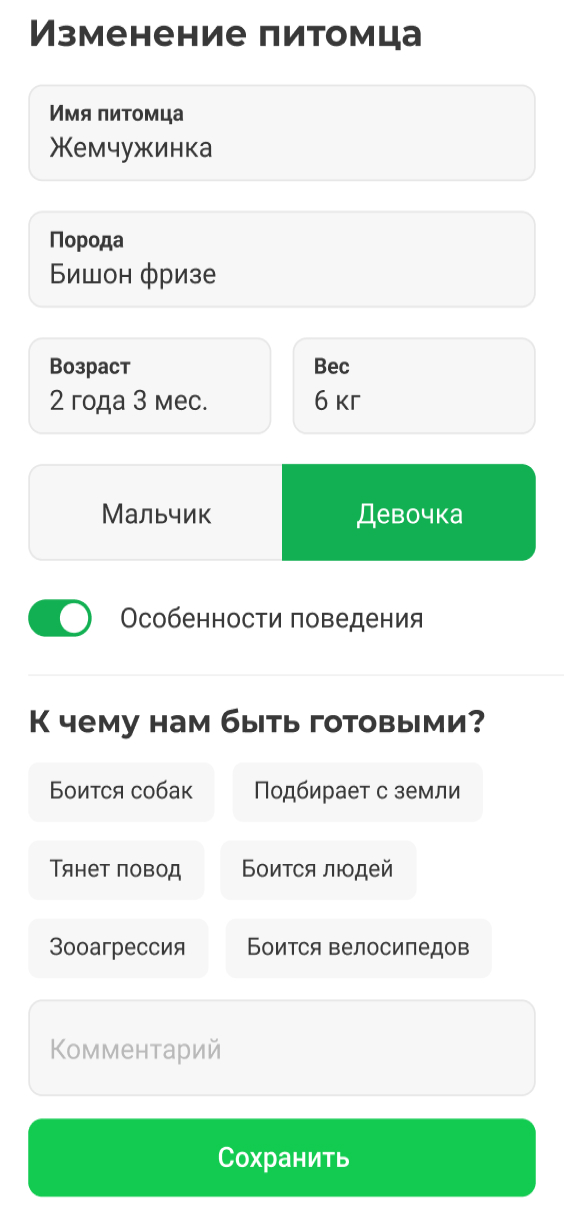
Task: Select the Мальчик gender option
Action: [156, 513]
